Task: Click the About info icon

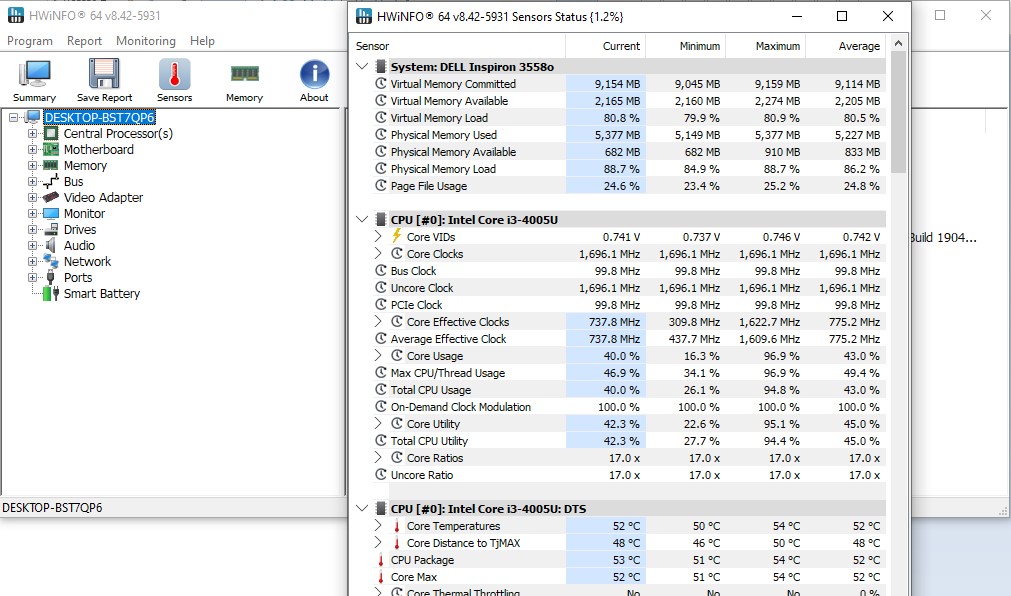Action: tap(314, 74)
